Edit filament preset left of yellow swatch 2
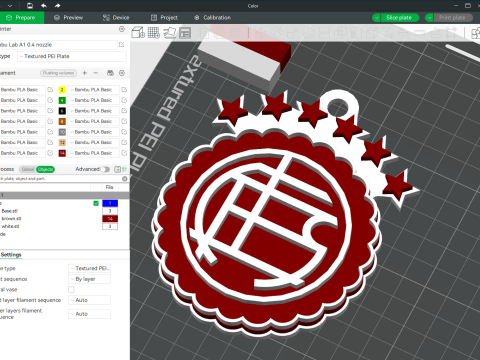The image size is (480, 360). [x=50, y=90]
